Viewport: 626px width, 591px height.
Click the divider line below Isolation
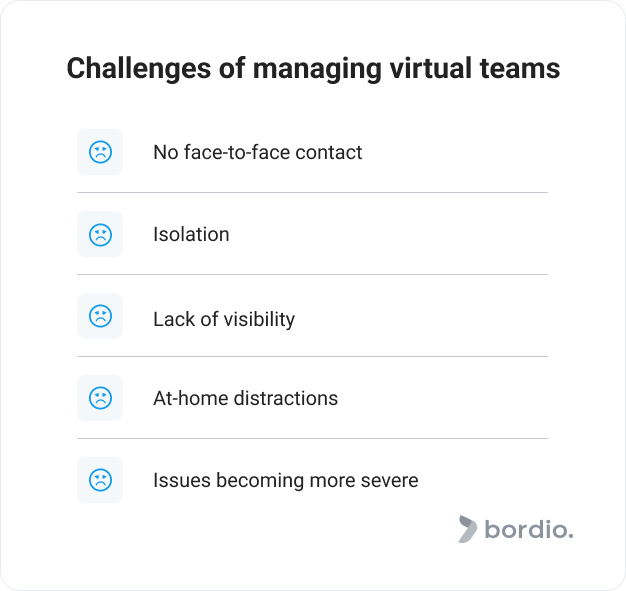pos(312,274)
